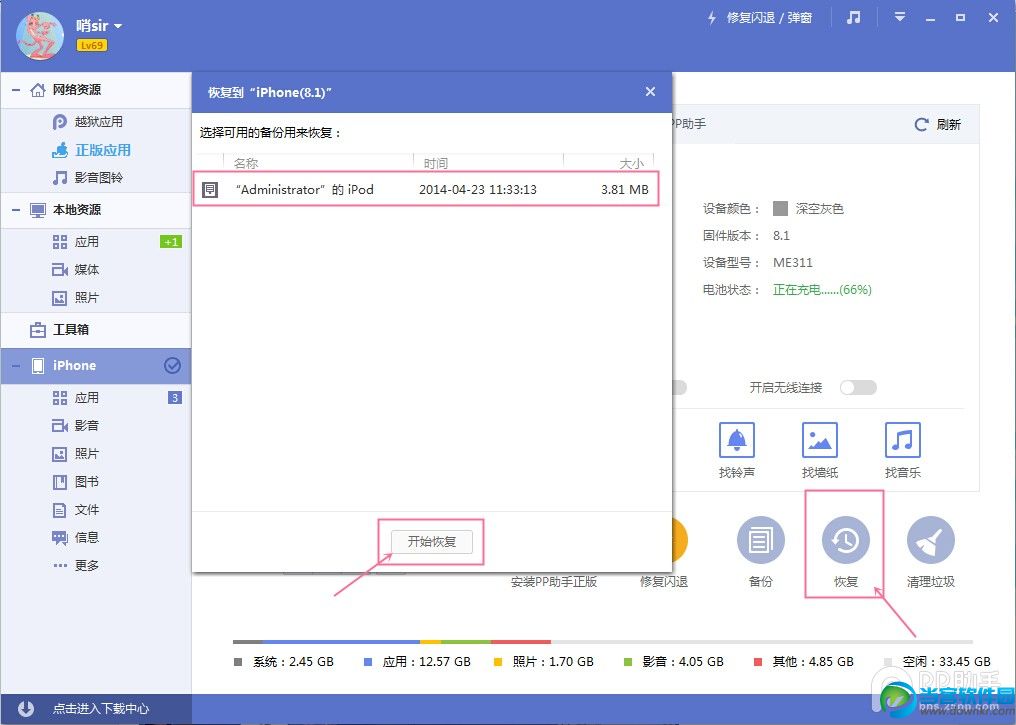Open the title bar dropdown menu arrow
Image resolution: width=1016 pixels, height=725 pixels.
(899, 17)
